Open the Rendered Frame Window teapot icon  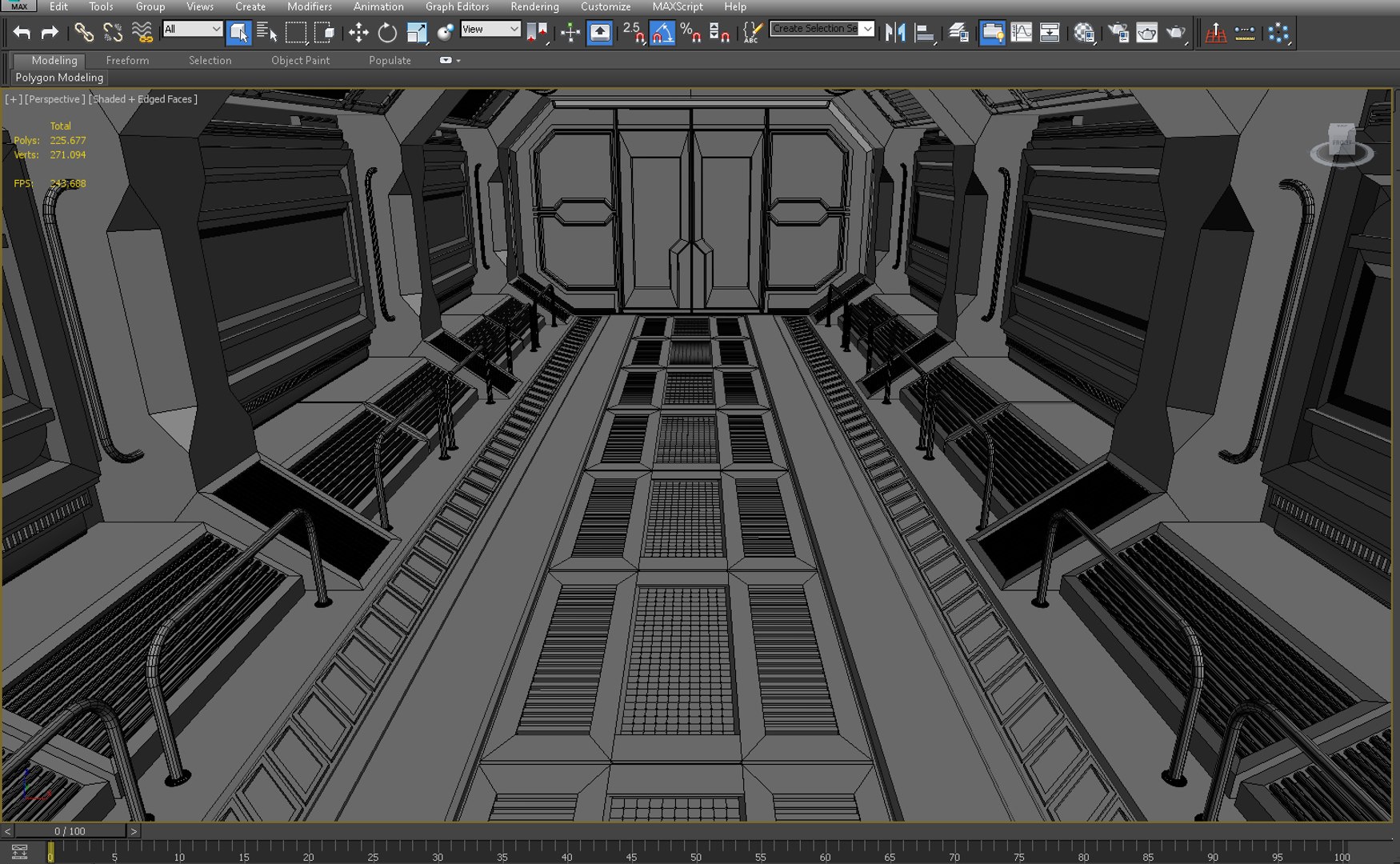click(x=1147, y=33)
